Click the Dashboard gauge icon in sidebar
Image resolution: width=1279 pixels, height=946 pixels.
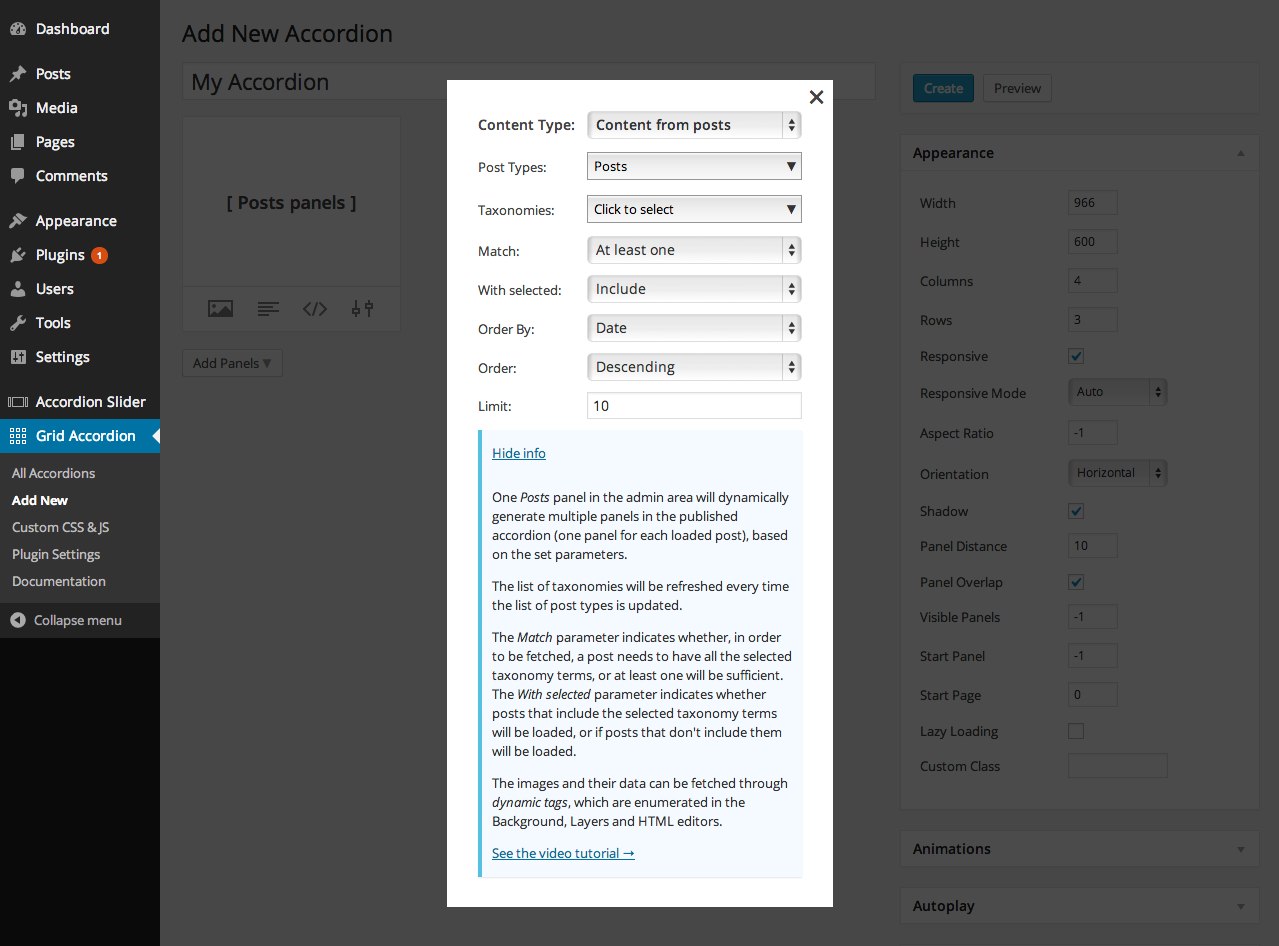point(17,29)
